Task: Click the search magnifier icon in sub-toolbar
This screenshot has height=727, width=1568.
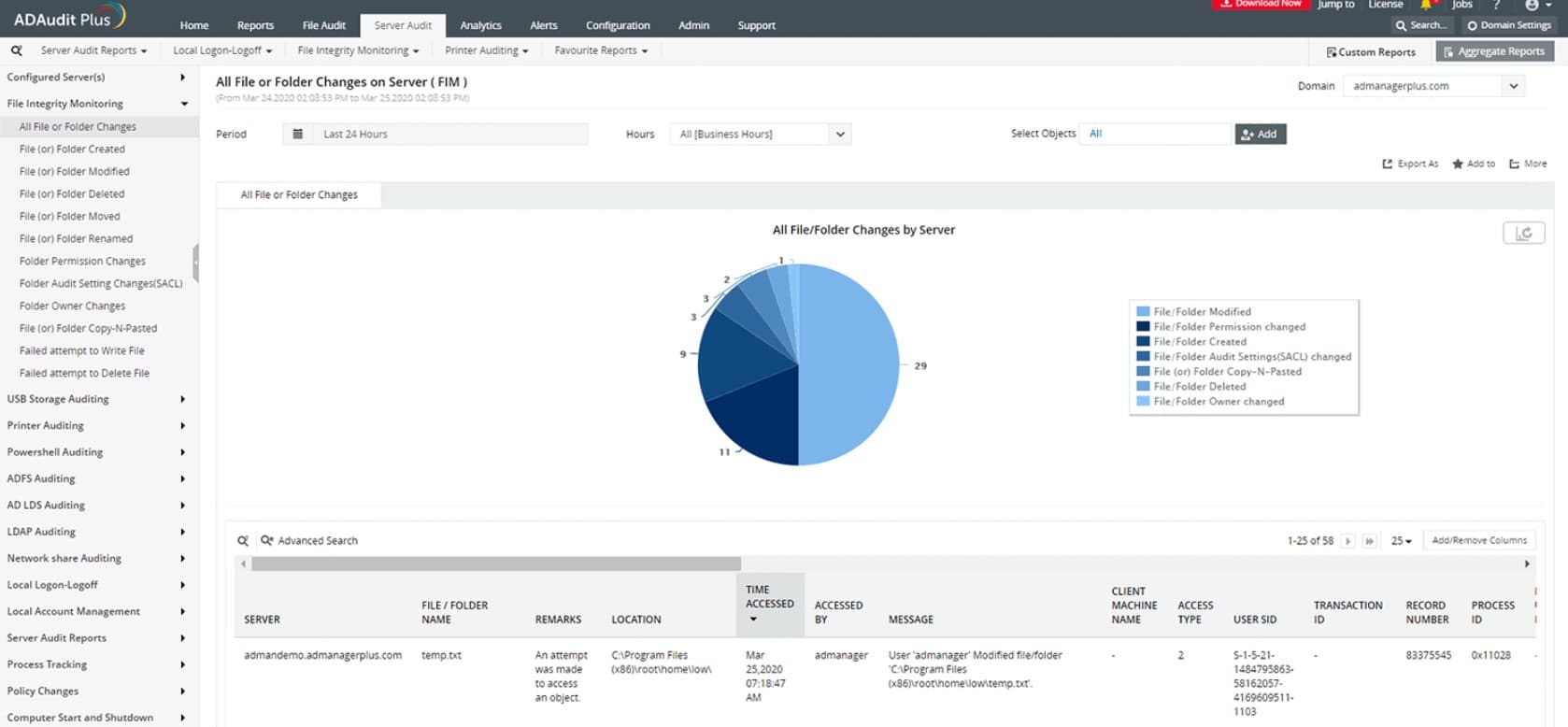Action: pos(17,50)
